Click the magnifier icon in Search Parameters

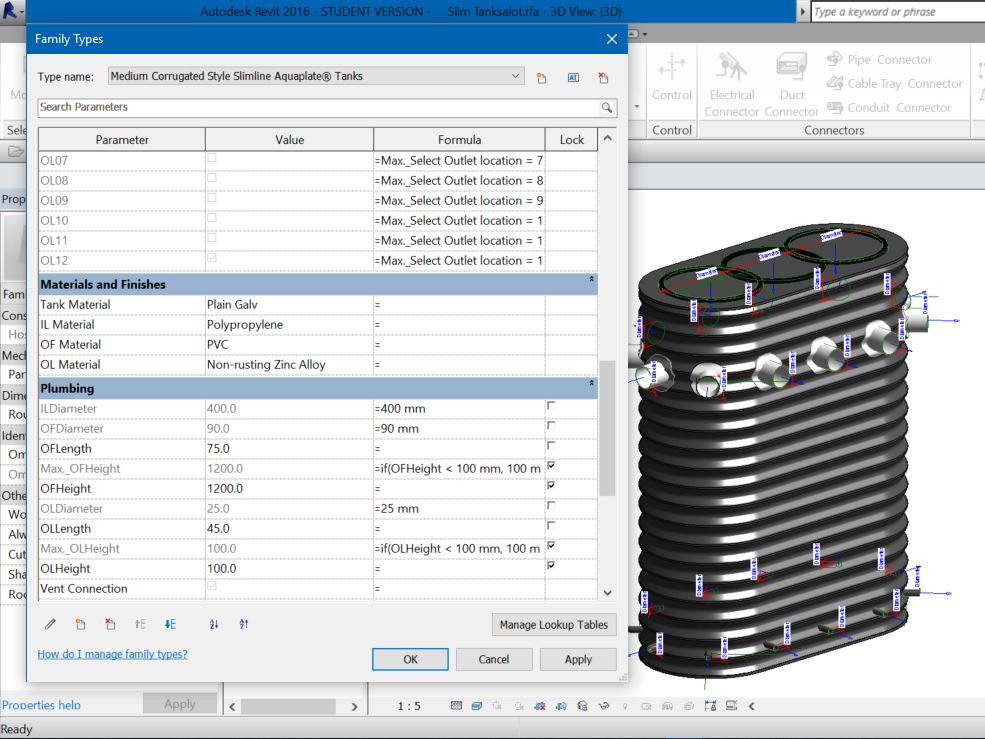[606, 107]
